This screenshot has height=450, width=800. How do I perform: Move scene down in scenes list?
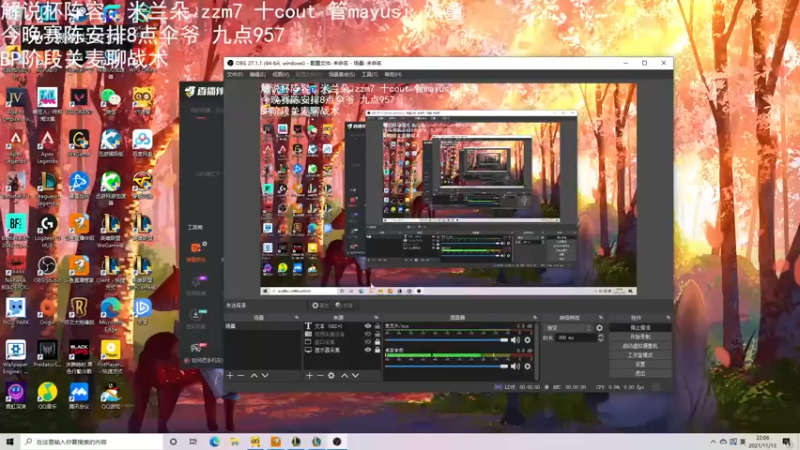(265, 376)
